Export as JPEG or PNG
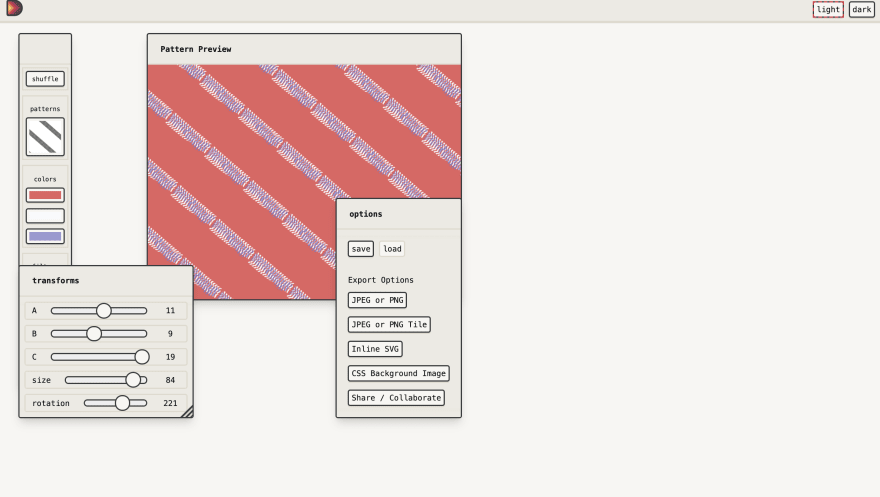This screenshot has width=880, height=497. pos(377,300)
